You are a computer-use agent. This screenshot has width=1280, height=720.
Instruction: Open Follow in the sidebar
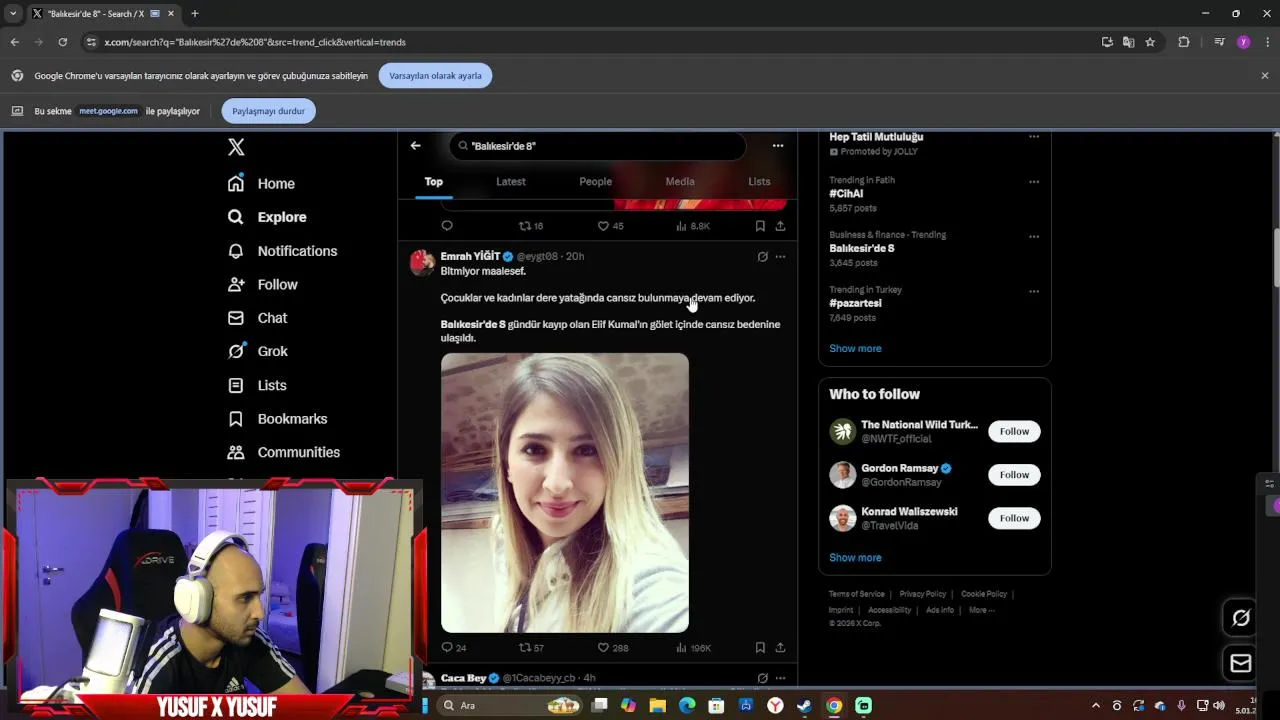pyautogui.click(x=262, y=285)
